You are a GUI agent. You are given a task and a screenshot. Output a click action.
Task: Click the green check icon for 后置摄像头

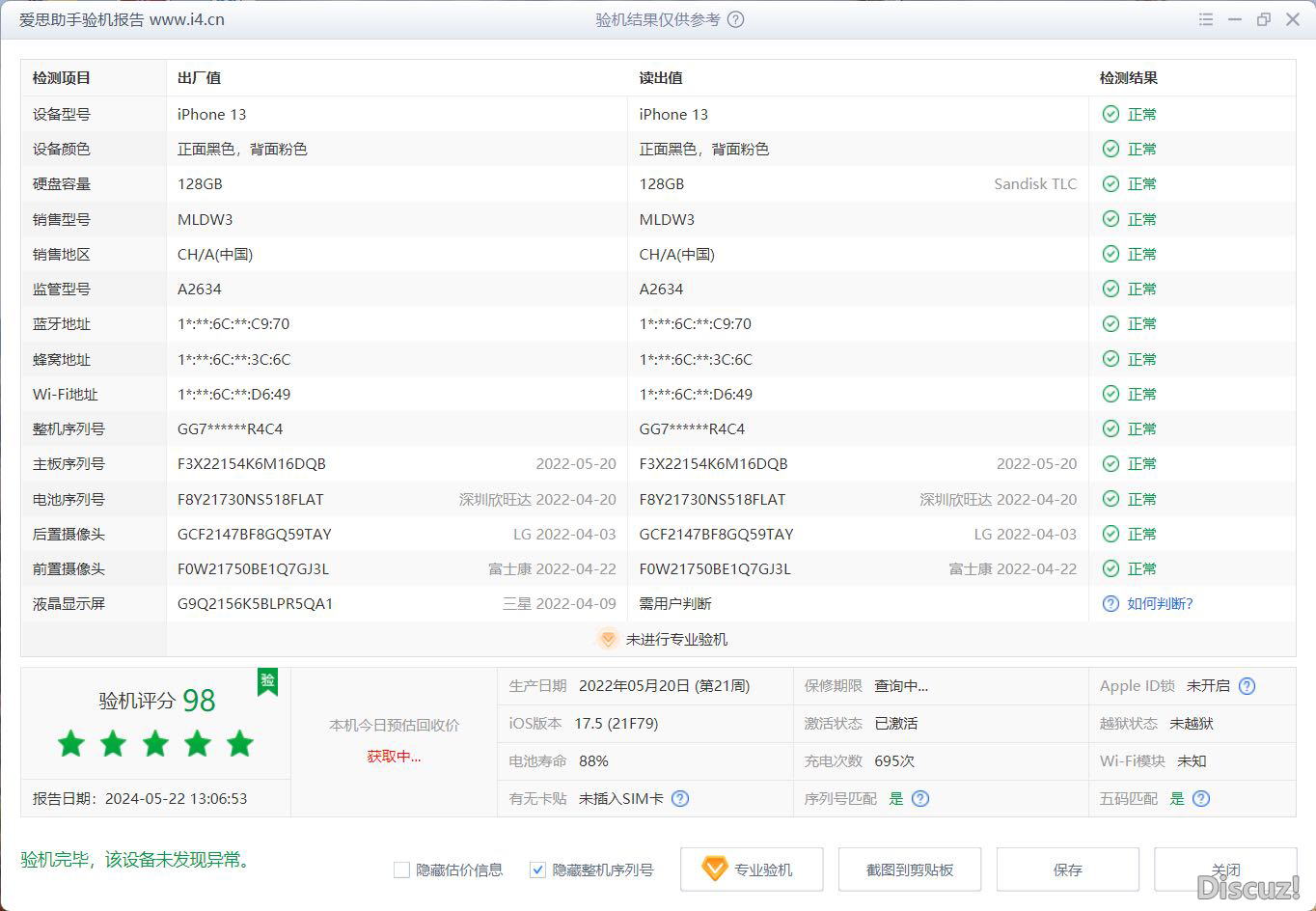click(x=1110, y=534)
